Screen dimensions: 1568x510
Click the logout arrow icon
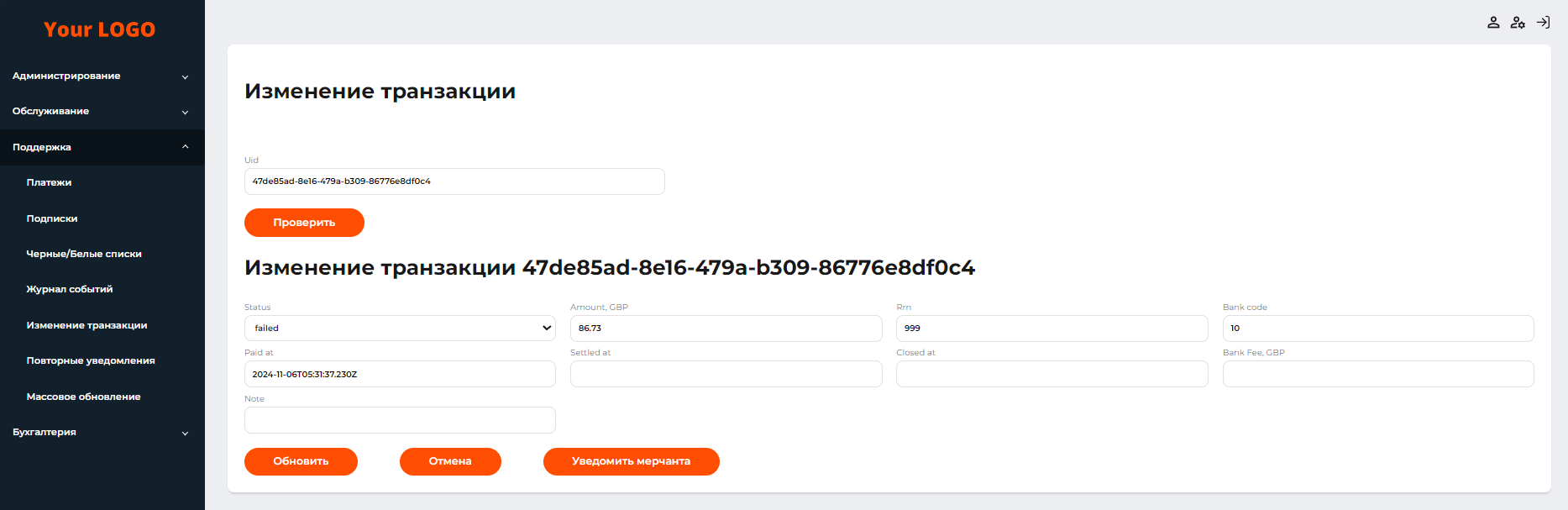tap(1543, 23)
